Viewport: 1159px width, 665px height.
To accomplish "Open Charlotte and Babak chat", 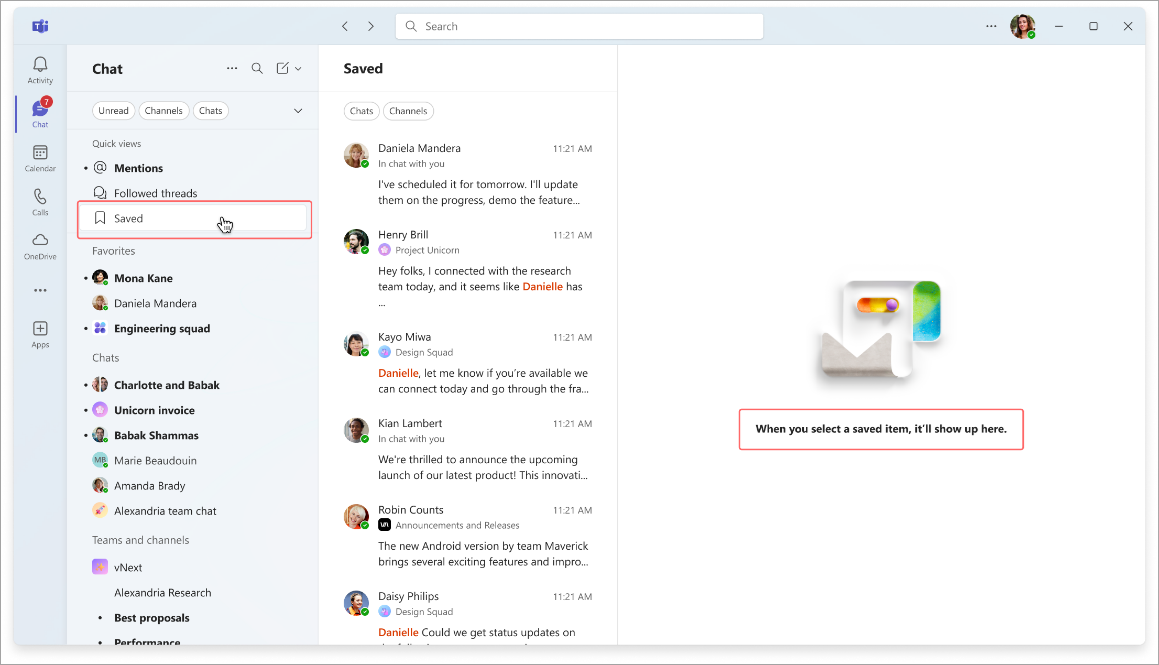I will 194,385.
